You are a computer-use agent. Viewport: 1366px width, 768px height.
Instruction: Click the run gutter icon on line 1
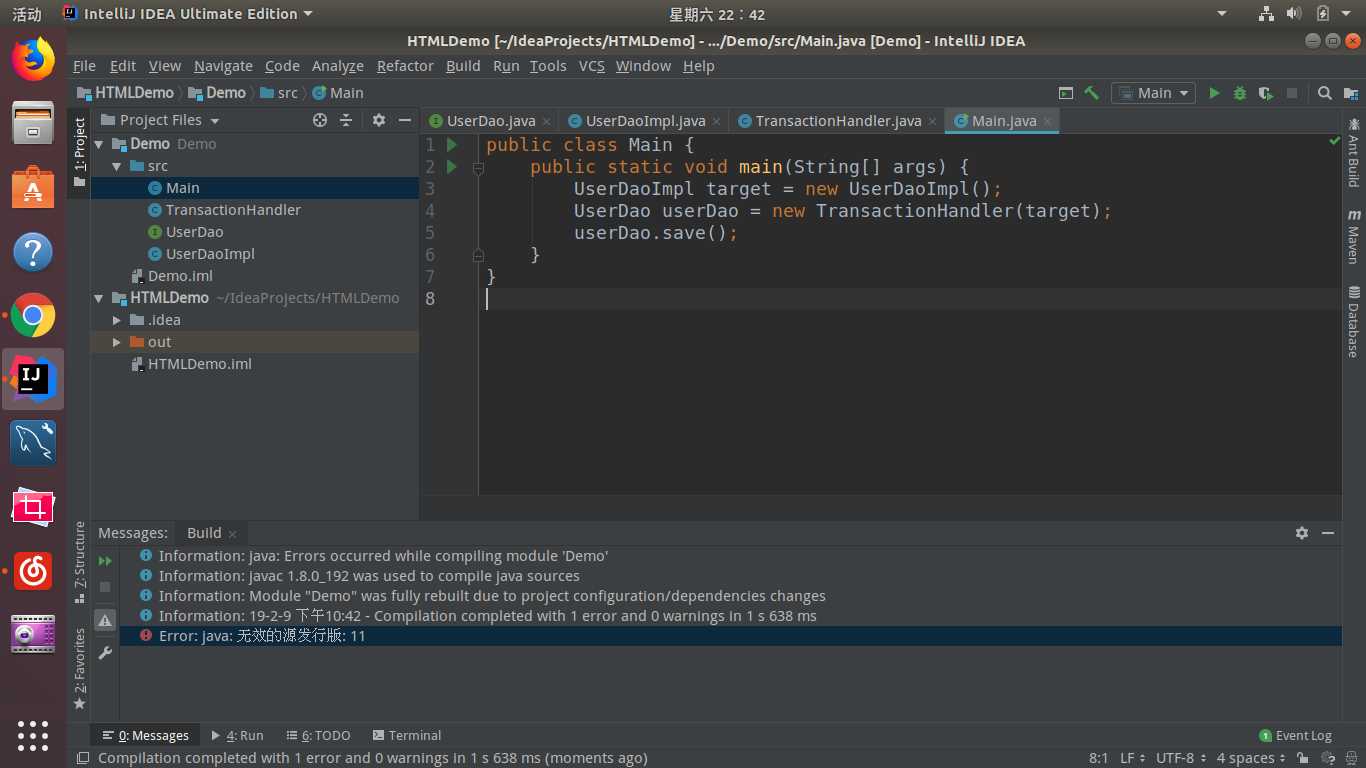(x=452, y=145)
